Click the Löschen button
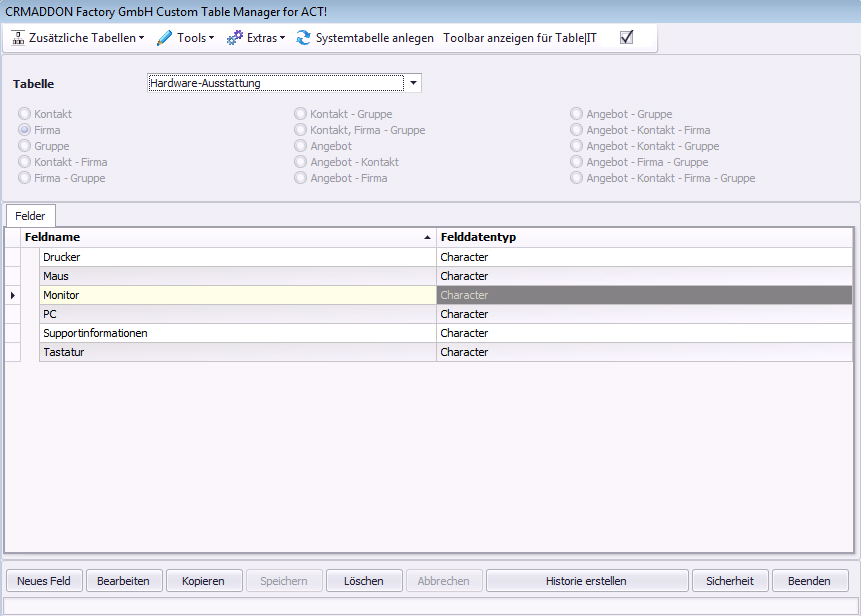The image size is (861, 616). tap(364, 581)
